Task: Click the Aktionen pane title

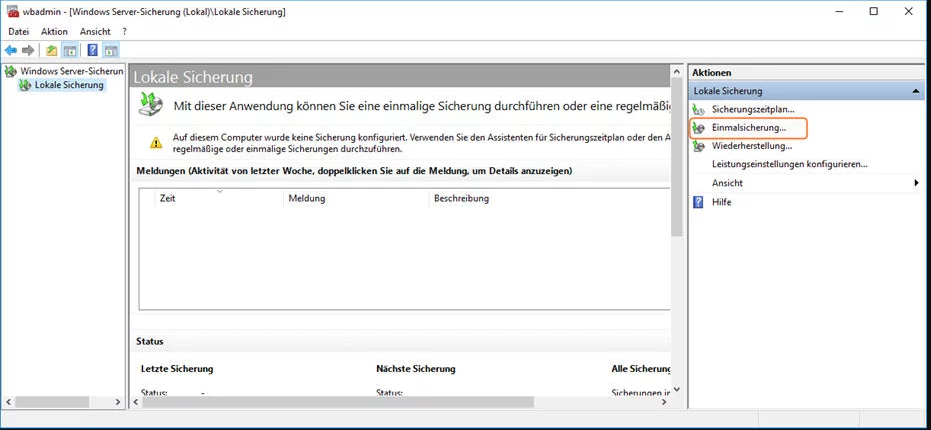Action: click(x=711, y=72)
